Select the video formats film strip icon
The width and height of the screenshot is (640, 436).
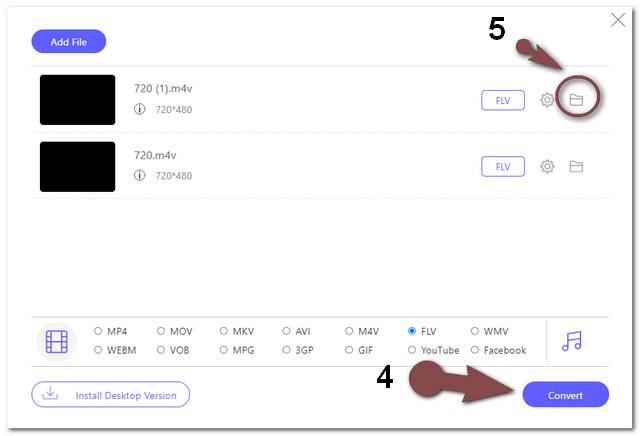click(x=57, y=342)
